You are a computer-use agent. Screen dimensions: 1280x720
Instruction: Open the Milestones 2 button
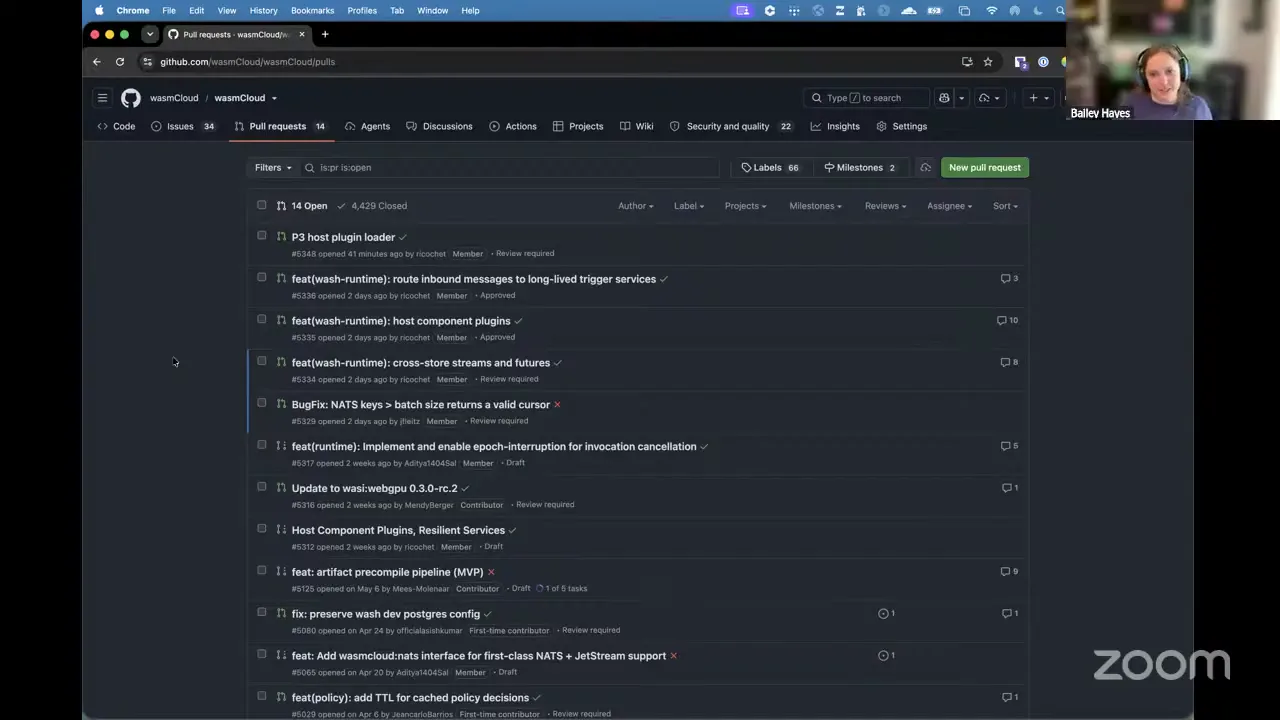(x=860, y=168)
